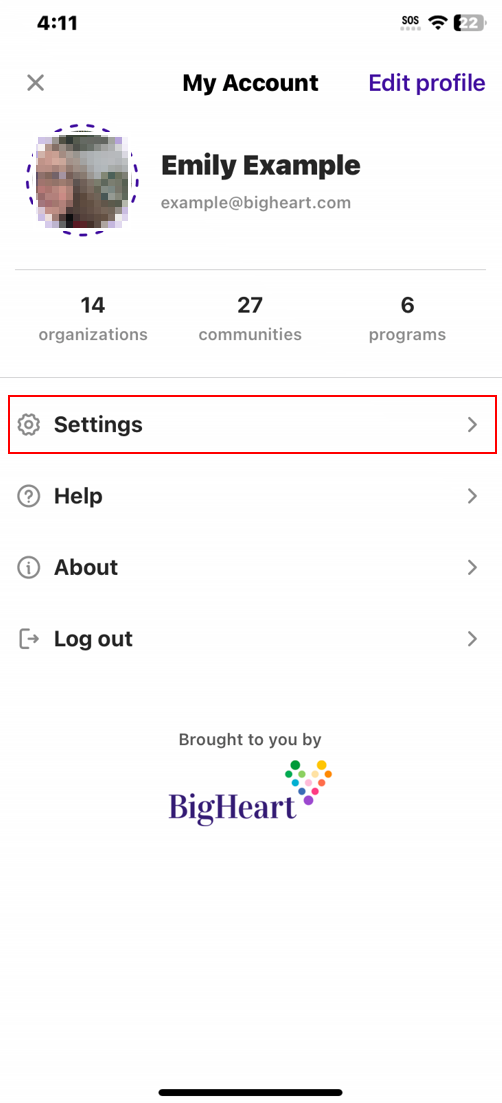The height and width of the screenshot is (1103, 502).
Task: Tap the profile photo avatar
Action: (82, 181)
